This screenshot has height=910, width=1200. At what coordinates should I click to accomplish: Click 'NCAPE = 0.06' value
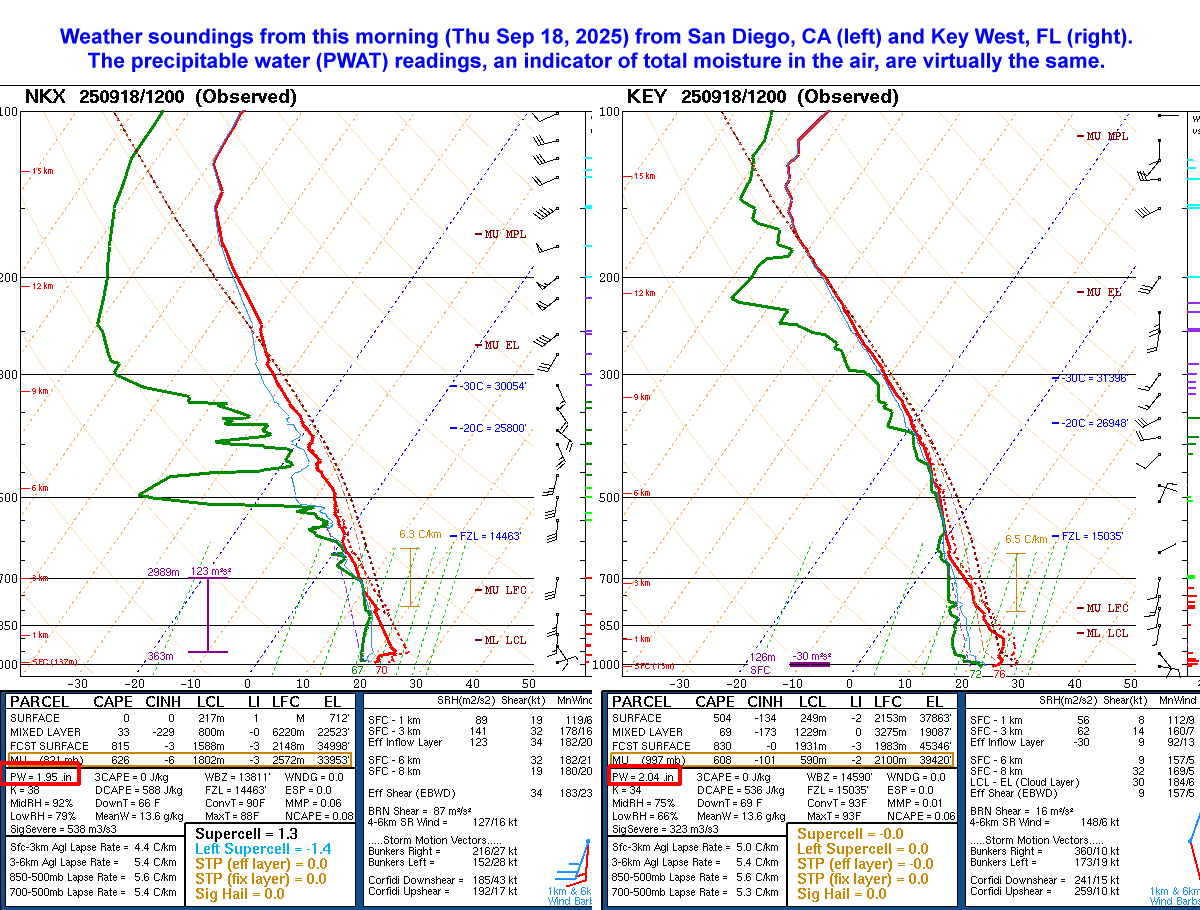[x=921, y=816]
